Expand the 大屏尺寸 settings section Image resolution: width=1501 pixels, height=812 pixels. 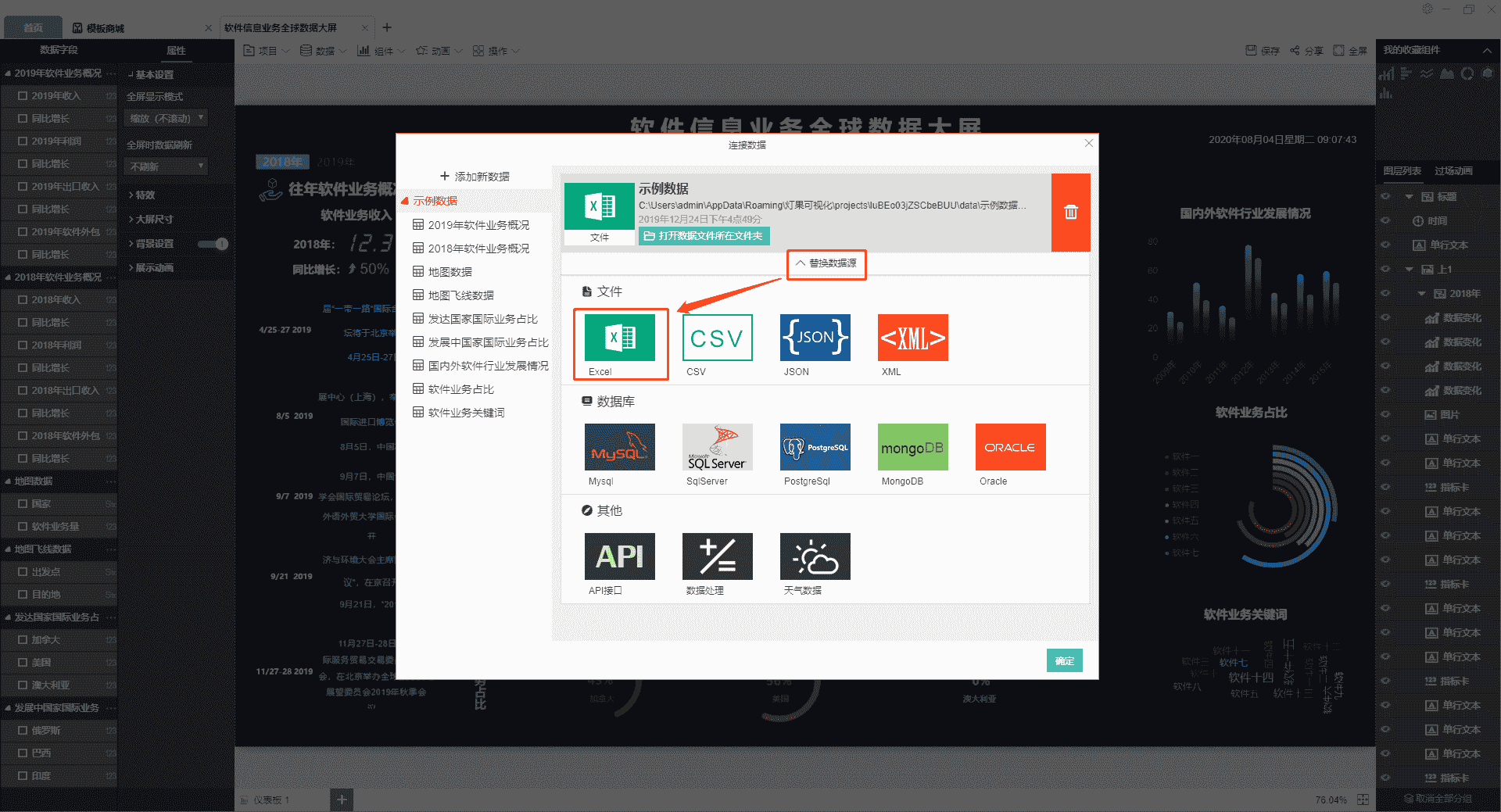(x=150, y=220)
